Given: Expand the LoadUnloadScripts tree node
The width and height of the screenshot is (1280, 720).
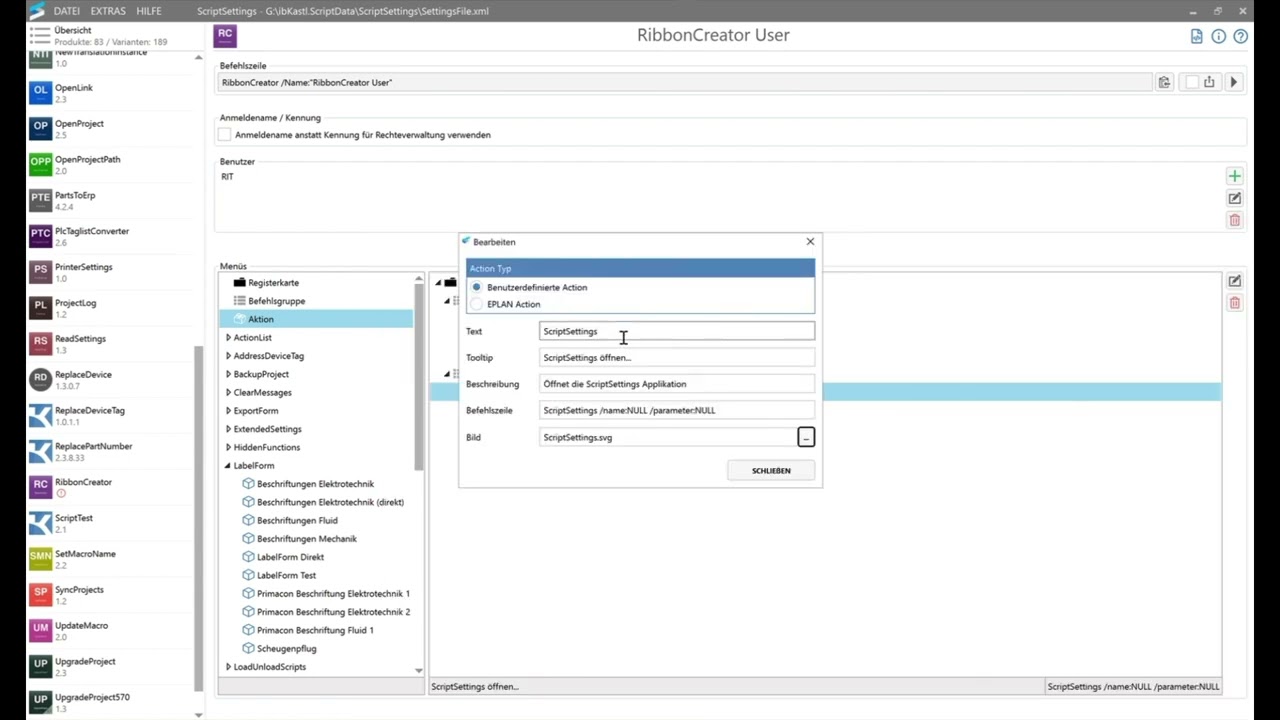Looking at the screenshot, I should pos(228,667).
